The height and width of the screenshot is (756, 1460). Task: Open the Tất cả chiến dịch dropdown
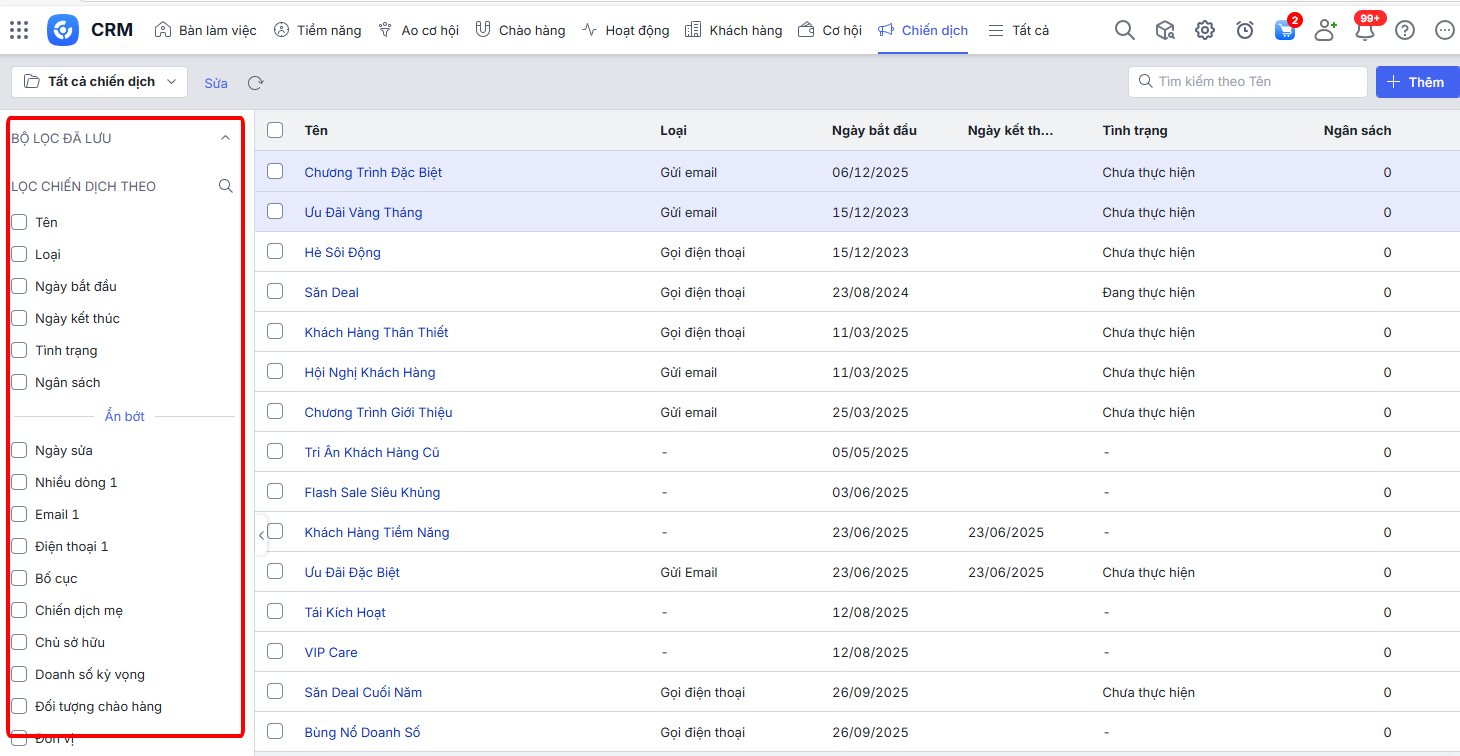(x=99, y=82)
